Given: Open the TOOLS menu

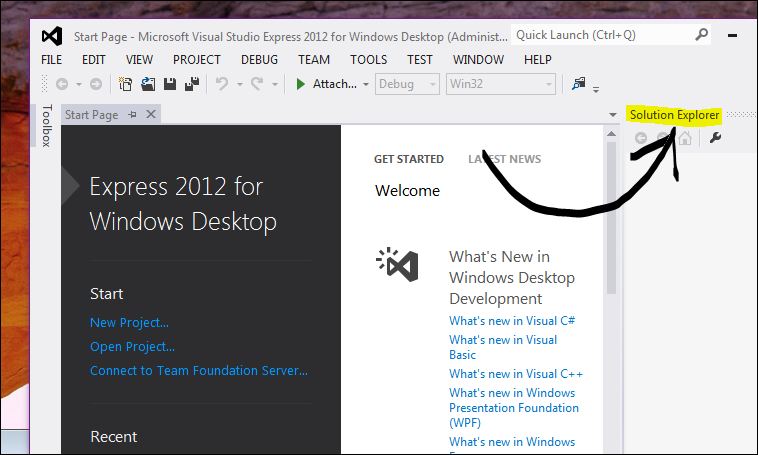Looking at the screenshot, I should pyautogui.click(x=368, y=60).
